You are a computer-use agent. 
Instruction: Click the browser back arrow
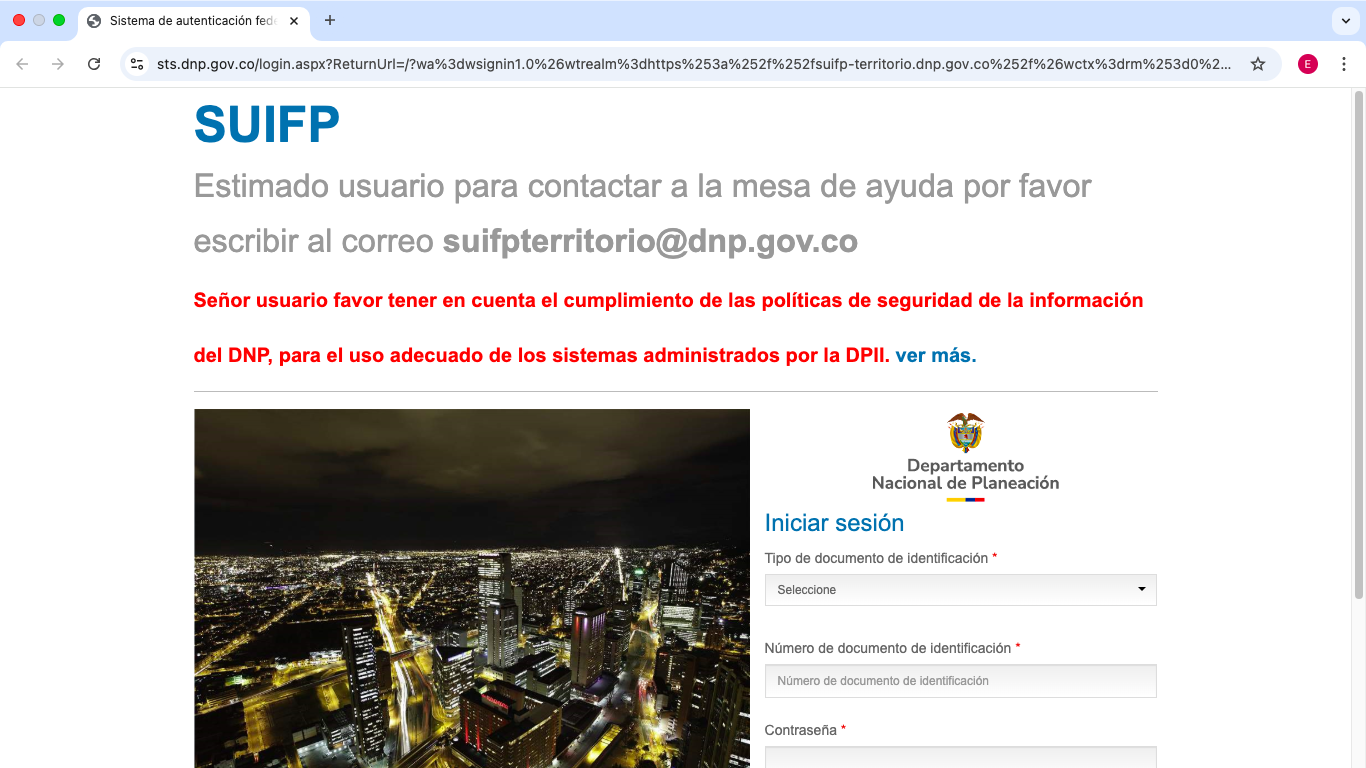pos(22,64)
